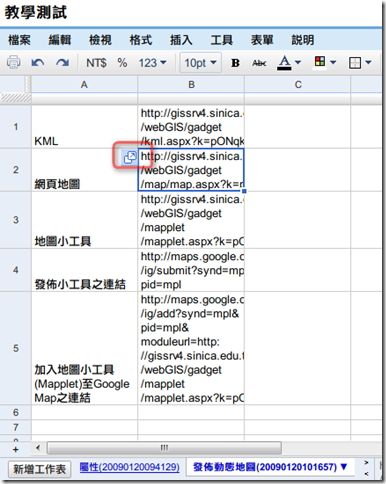Open the 說明 menu
Image resolution: width=386 pixels, height=484 pixels.
(303, 40)
